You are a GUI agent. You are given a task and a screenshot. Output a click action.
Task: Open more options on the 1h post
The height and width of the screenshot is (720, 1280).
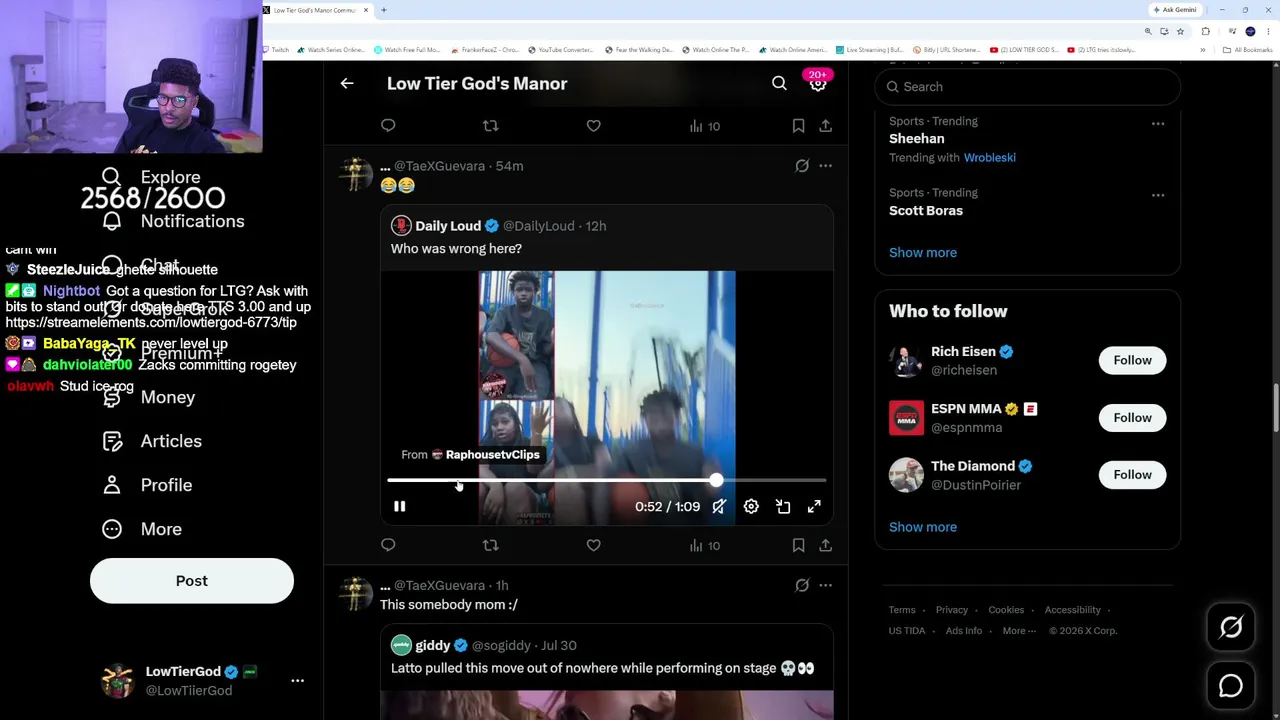pyautogui.click(x=825, y=585)
